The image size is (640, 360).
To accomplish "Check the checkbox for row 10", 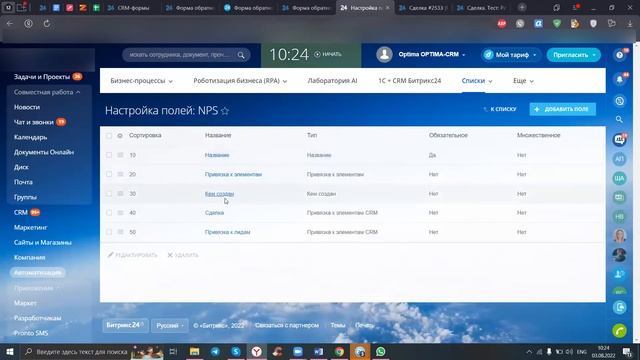I will click(x=109, y=155).
